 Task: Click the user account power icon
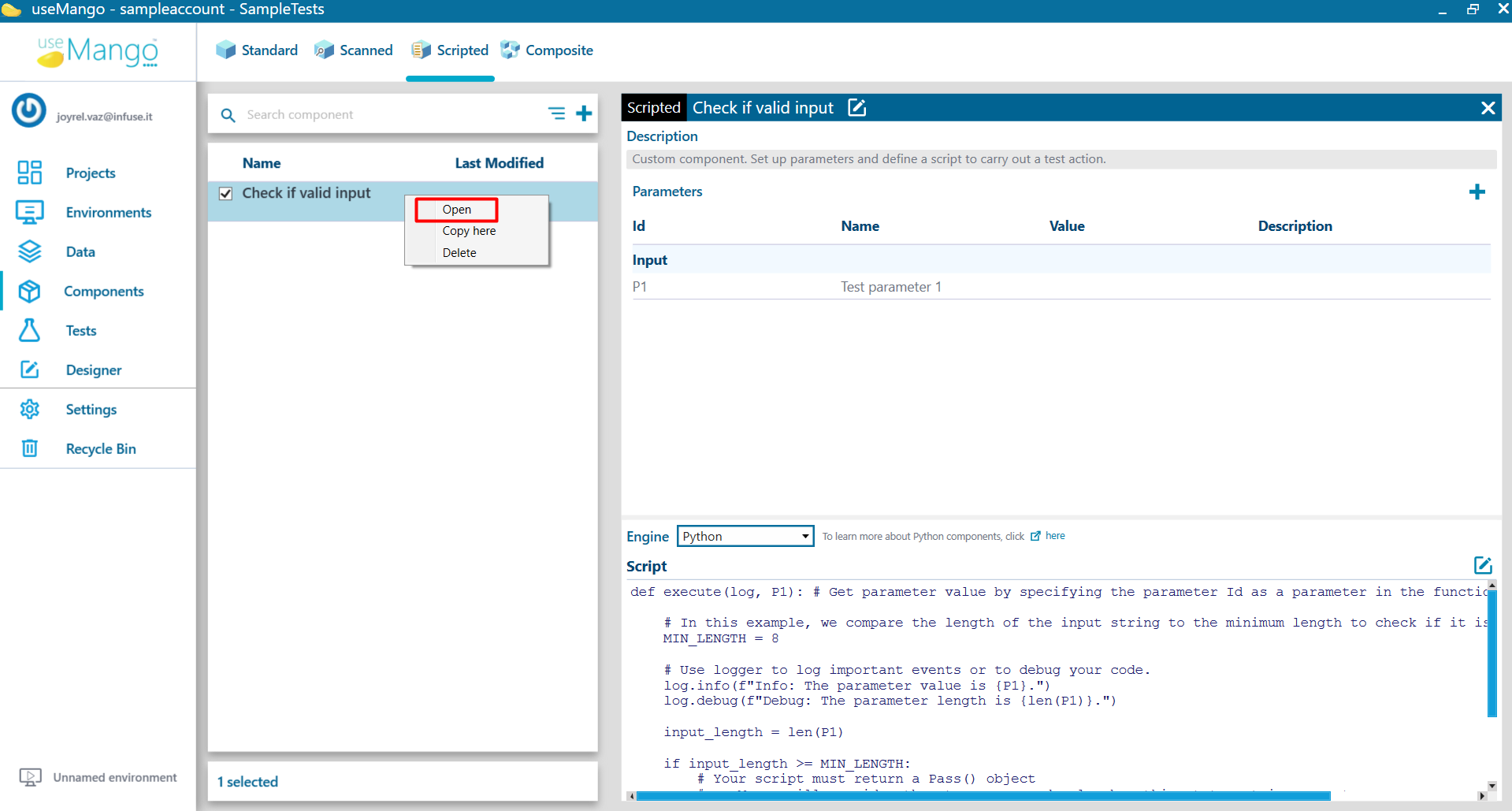click(29, 110)
